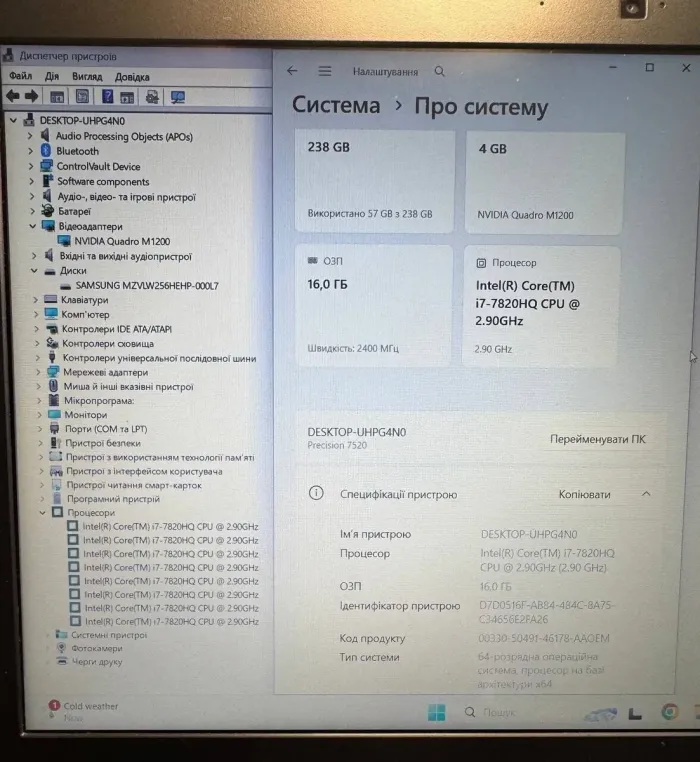Screen dimensions: 700x762
Task: Select the Комп'ютер tree item
Action: [x=85, y=314]
